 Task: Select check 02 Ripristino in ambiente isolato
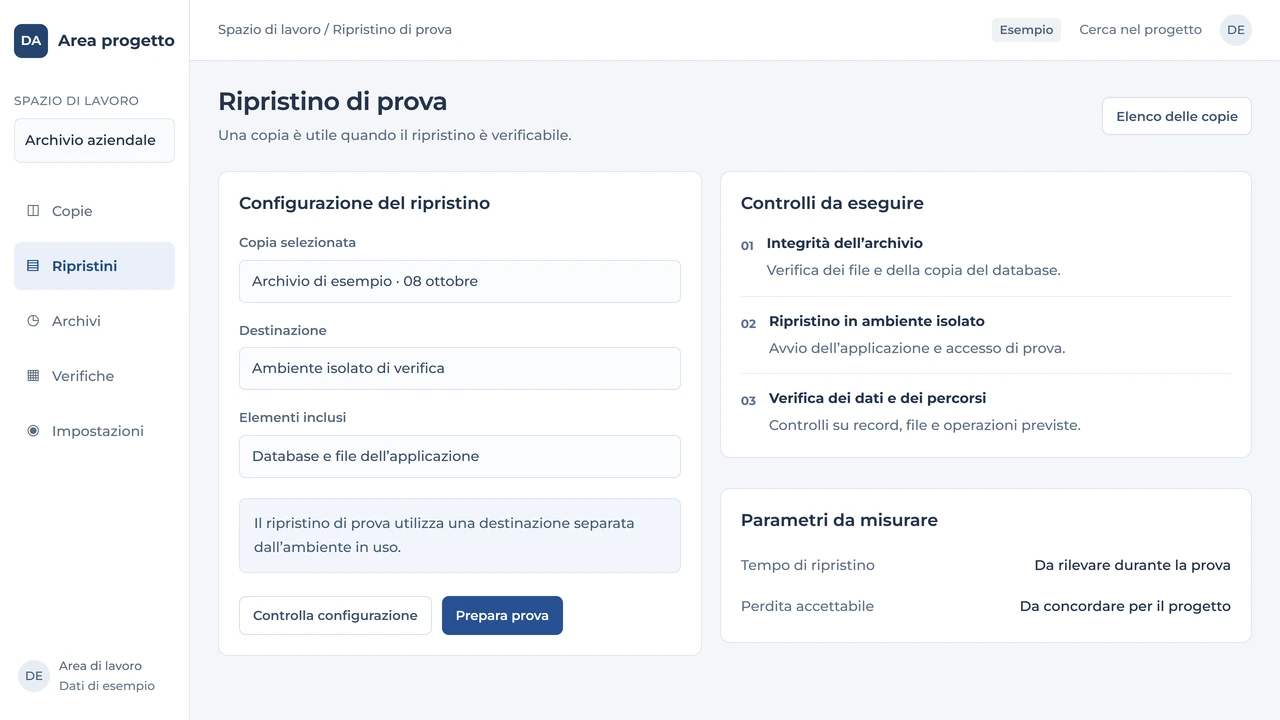tap(986, 335)
